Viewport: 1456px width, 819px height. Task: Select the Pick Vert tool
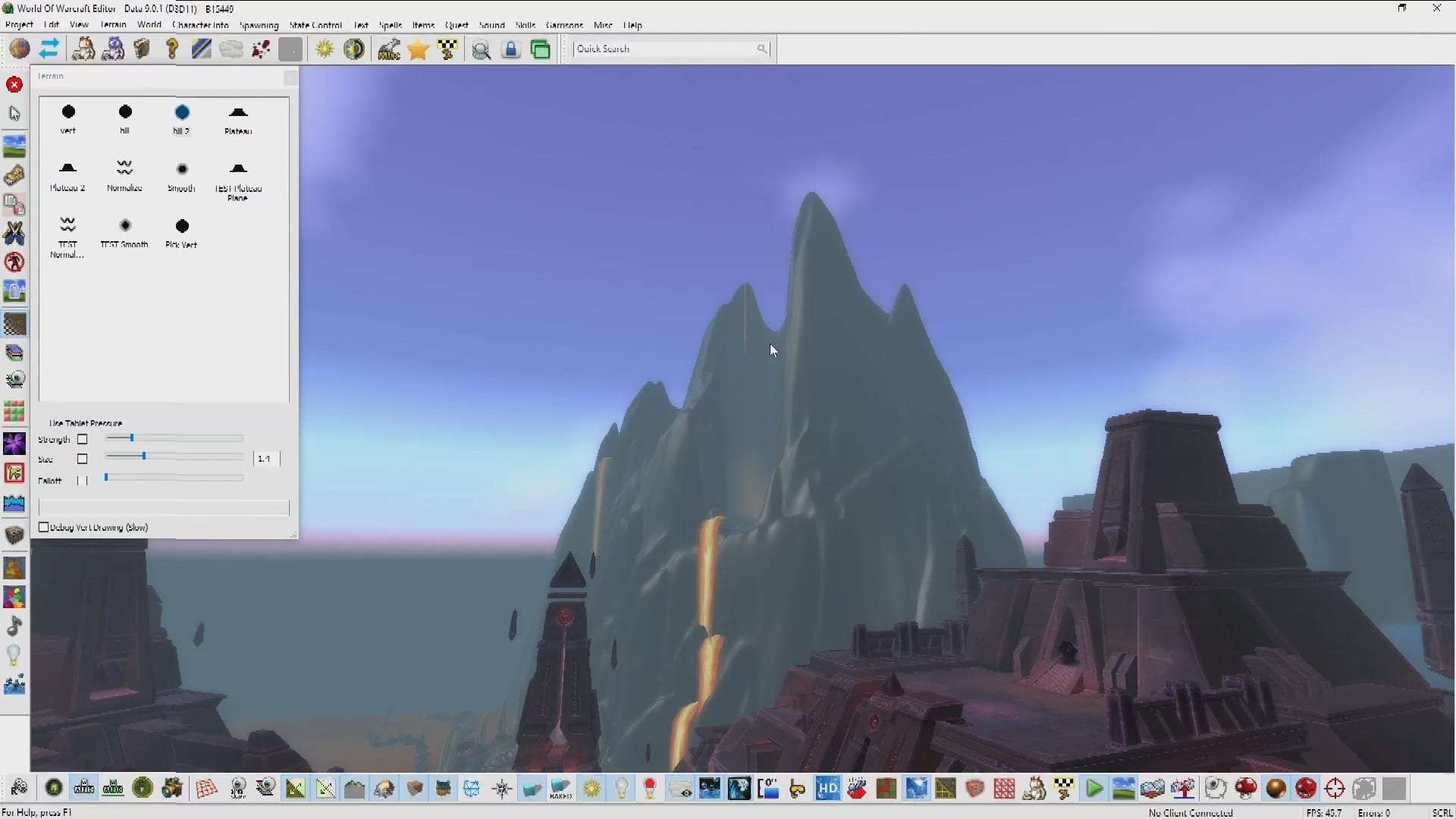click(x=182, y=226)
